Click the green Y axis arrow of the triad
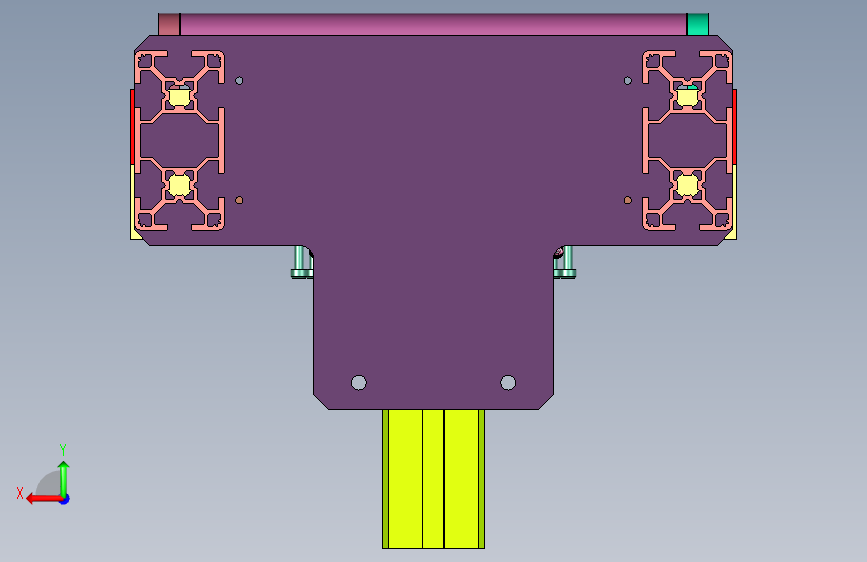The height and width of the screenshot is (562, 867). point(64,478)
